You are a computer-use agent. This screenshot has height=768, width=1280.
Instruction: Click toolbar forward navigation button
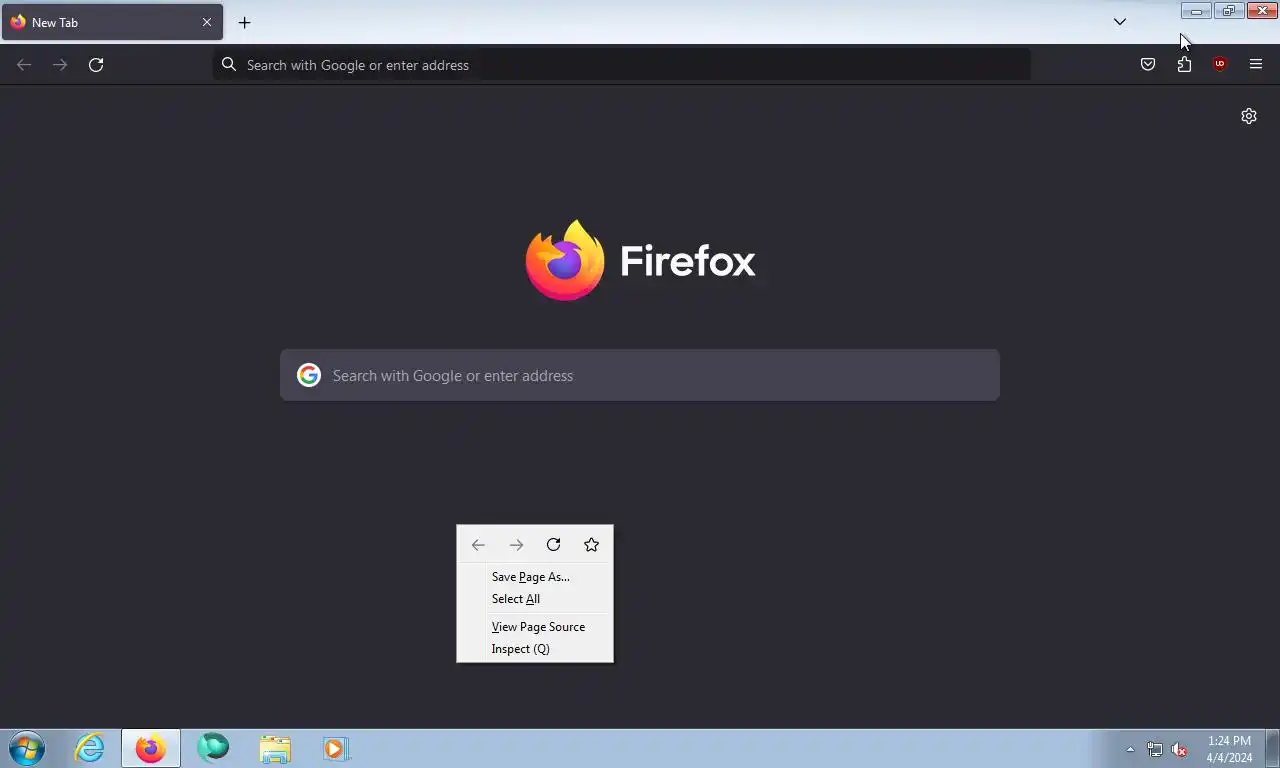60,65
